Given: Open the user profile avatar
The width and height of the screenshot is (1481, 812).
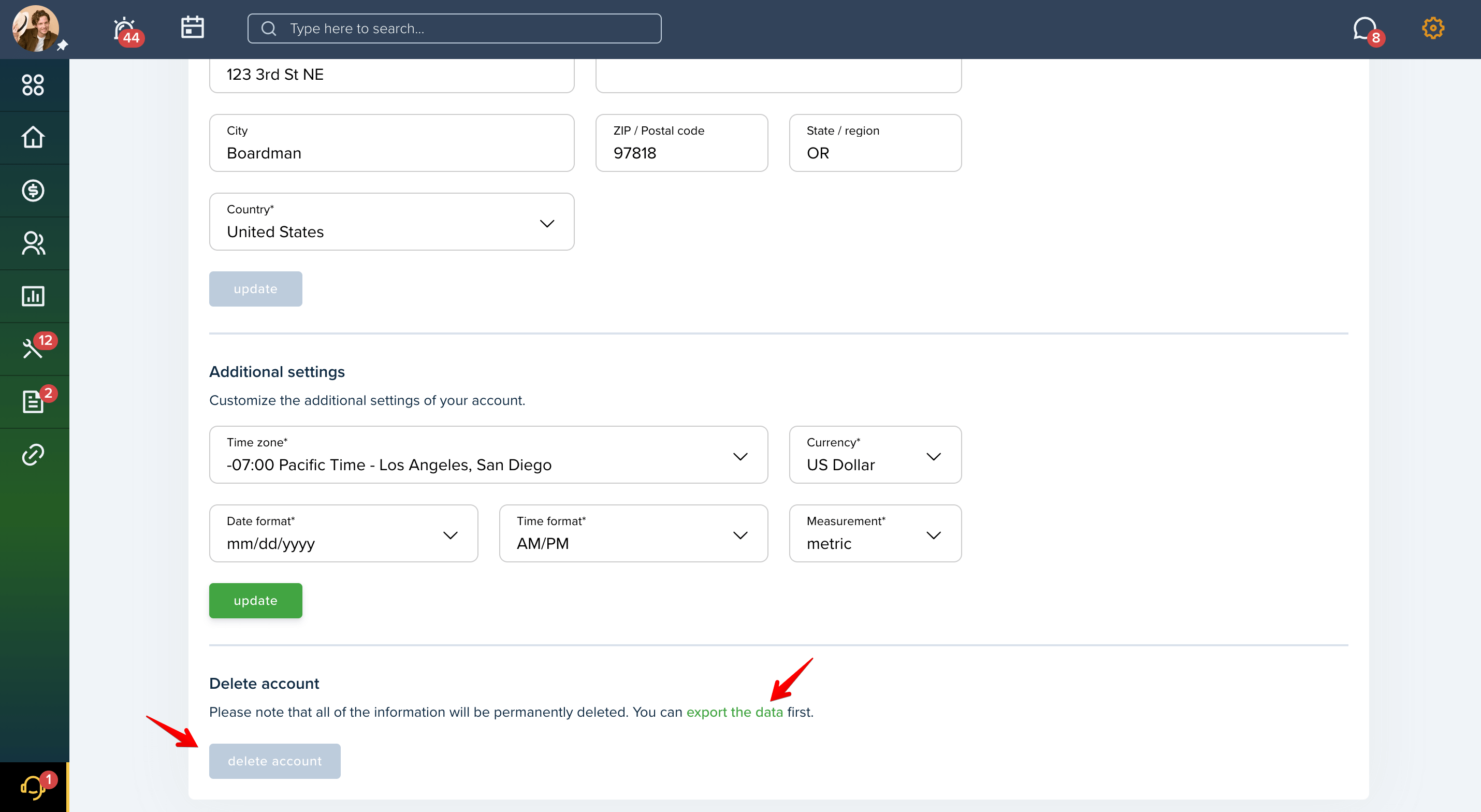Looking at the screenshot, I should tap(36, 29).
